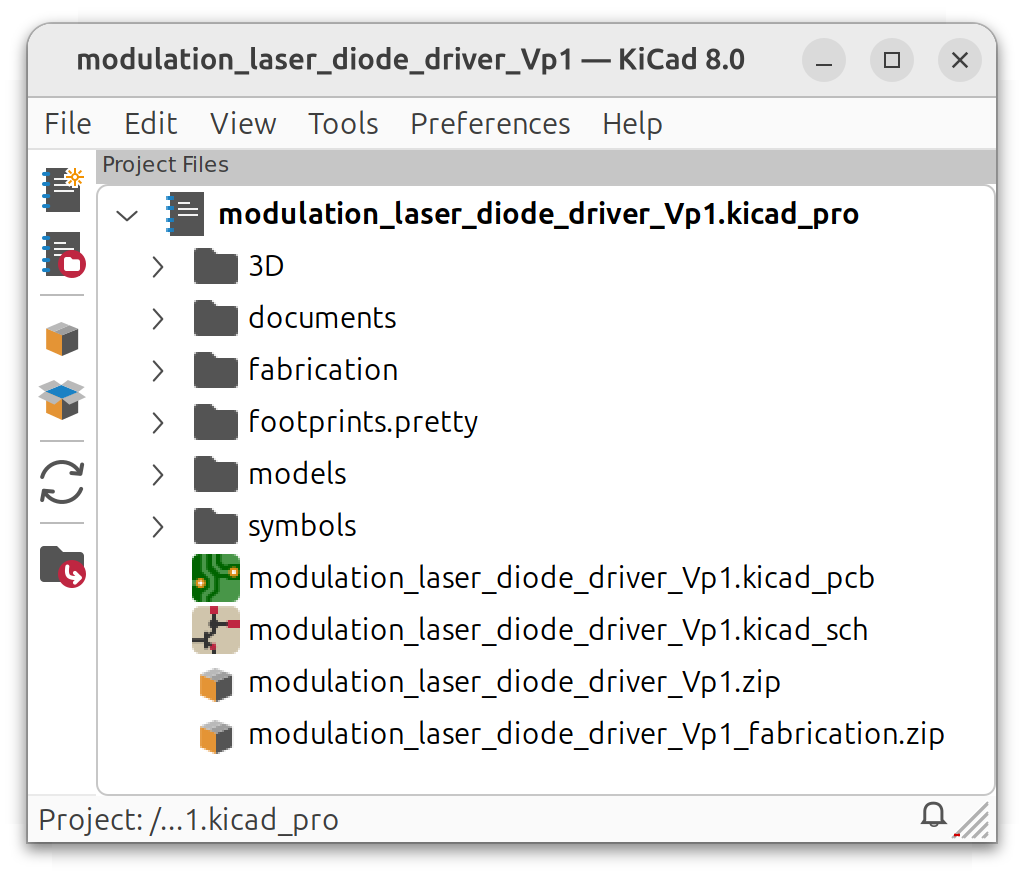Click the kicad_pro project file icon
Screen dimensions: 1024x876
(185, 213)
